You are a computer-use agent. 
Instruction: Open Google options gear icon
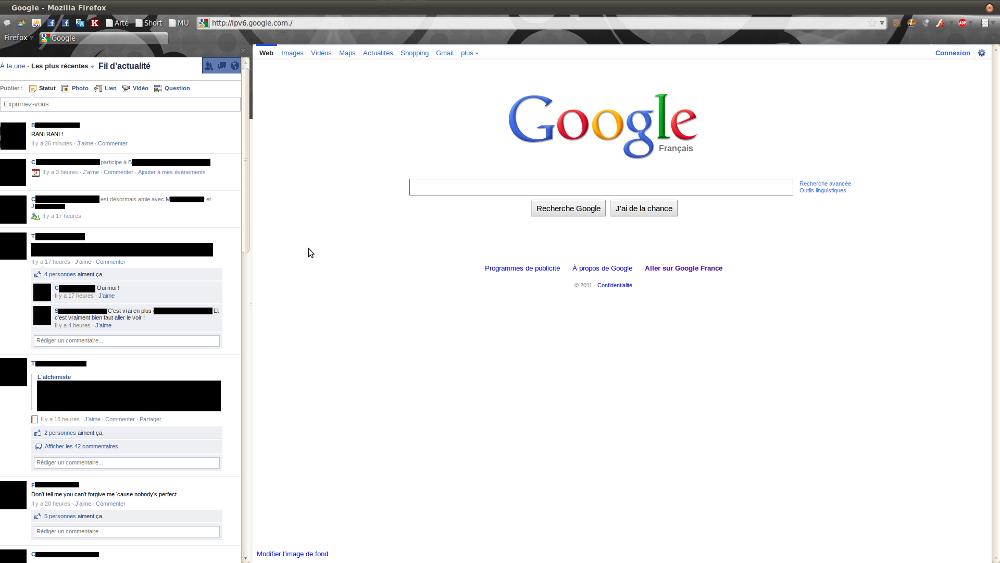coord(982,53)
